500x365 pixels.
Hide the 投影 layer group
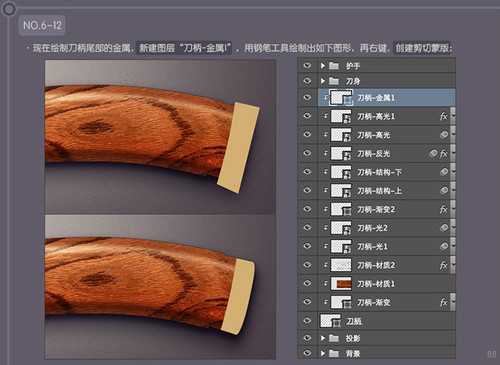[x=307, y=338]
